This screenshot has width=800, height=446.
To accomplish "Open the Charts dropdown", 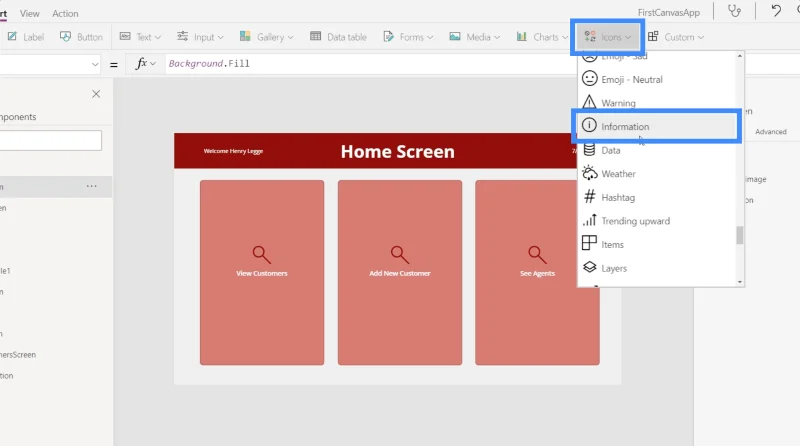I will (x=542, y=37).
